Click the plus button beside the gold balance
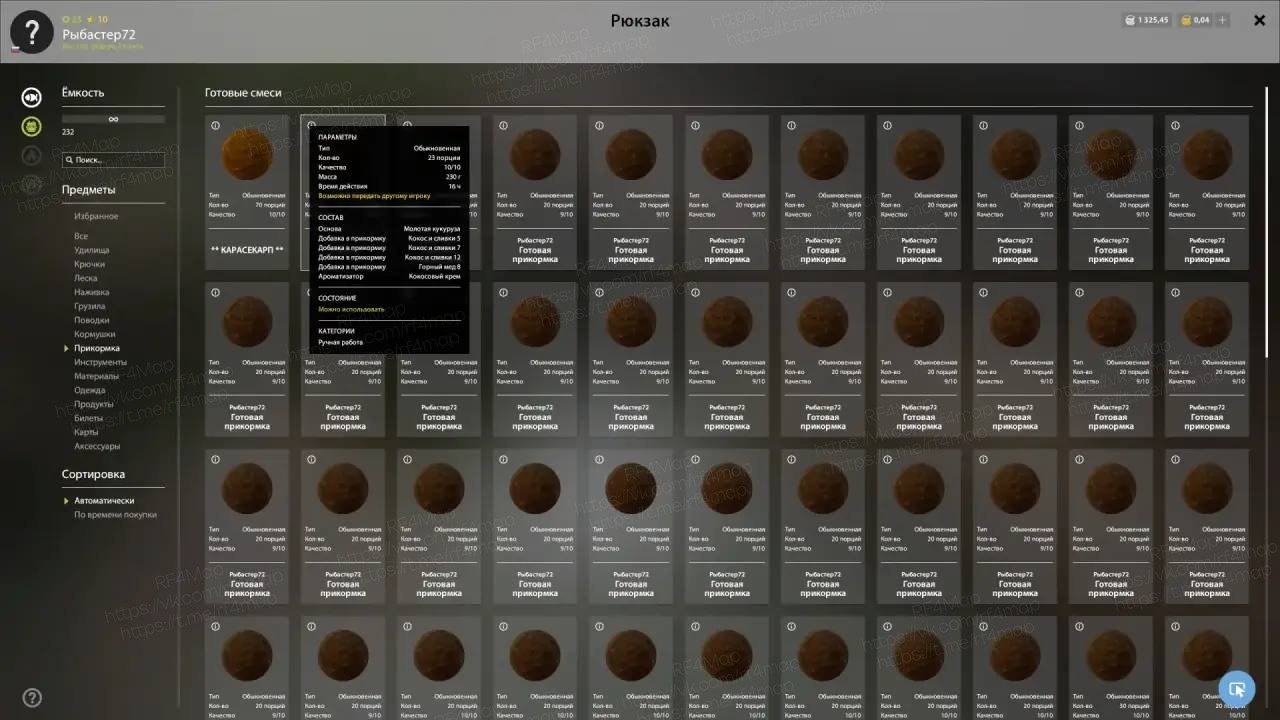The image size is (1280, 720). [1222, 20]
